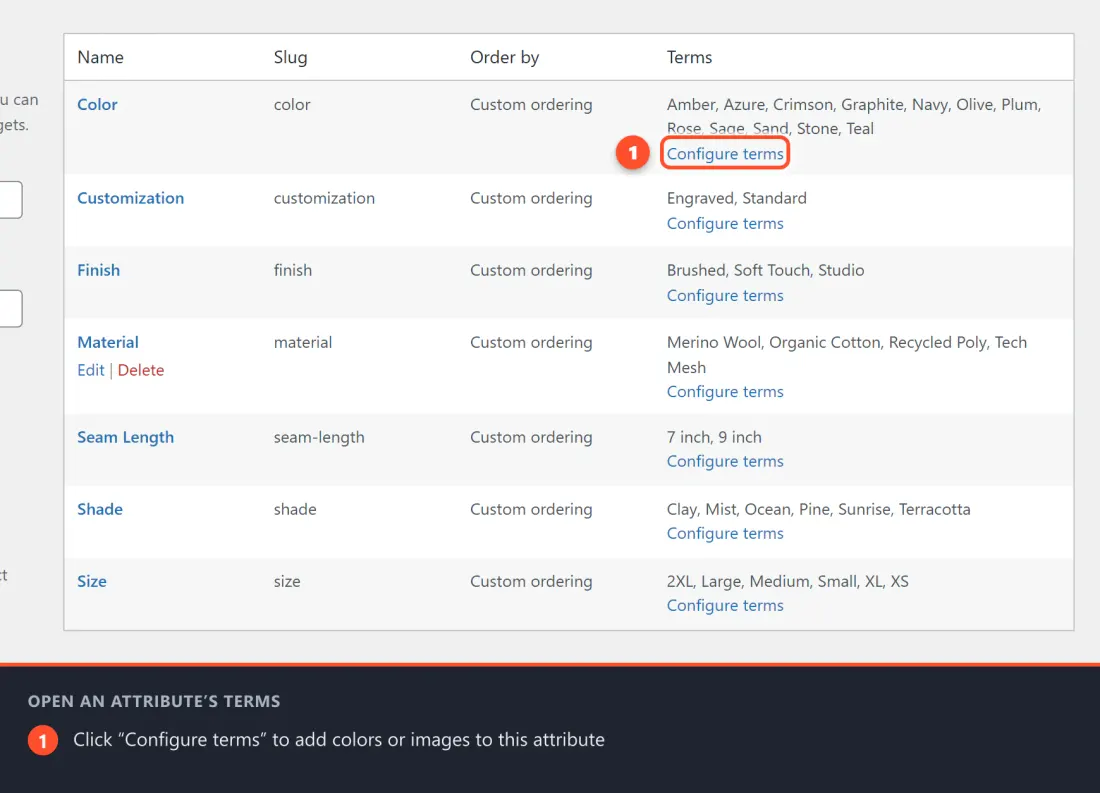
Task: Click Configure terms for Customization
Action: (x=725, y=223)
